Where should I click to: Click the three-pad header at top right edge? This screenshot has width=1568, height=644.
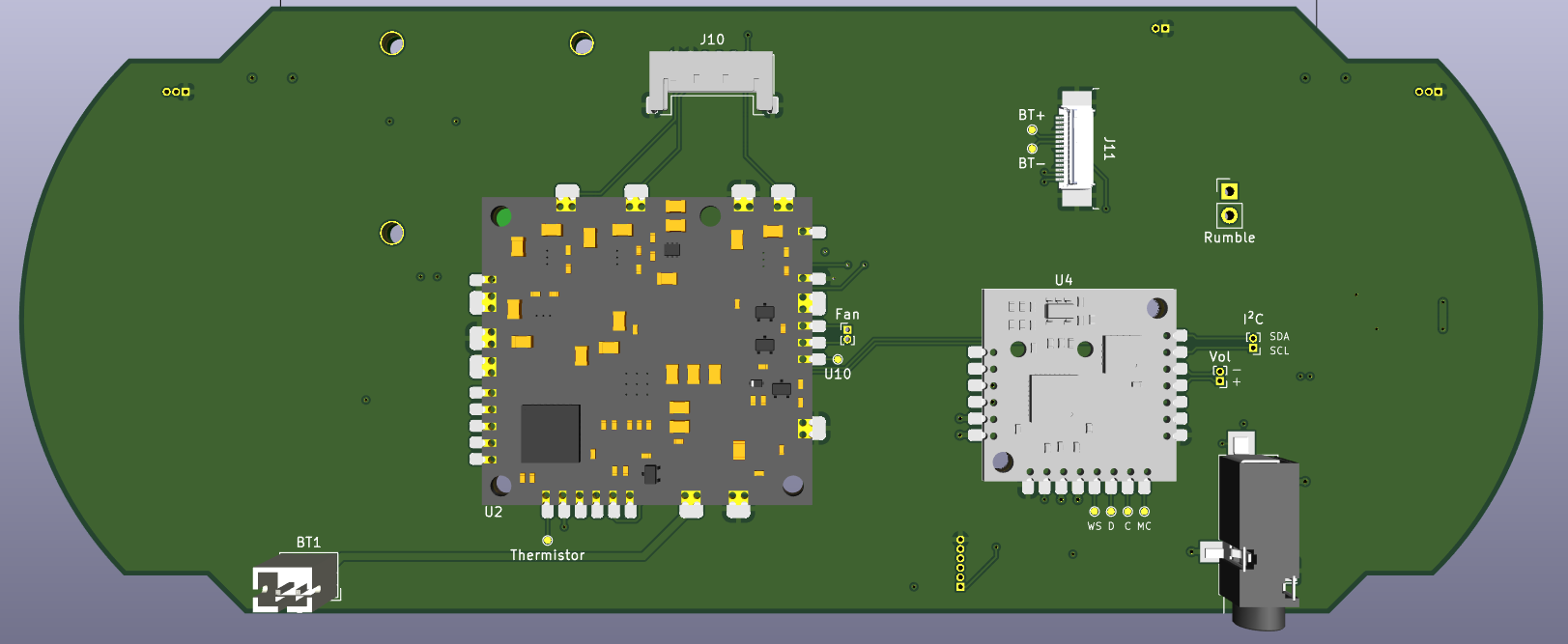click(1429, 92)
